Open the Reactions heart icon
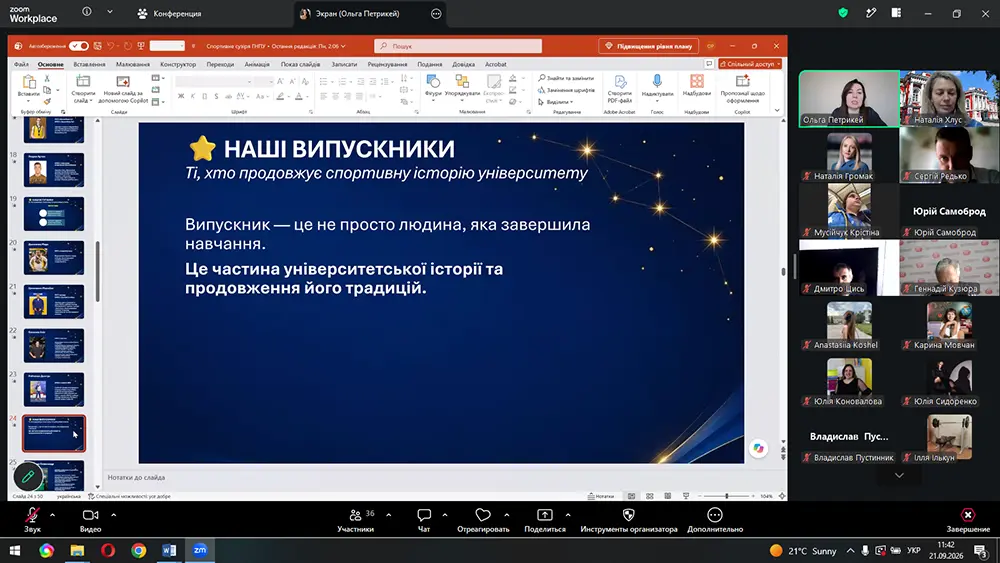 tap(483, 515)
